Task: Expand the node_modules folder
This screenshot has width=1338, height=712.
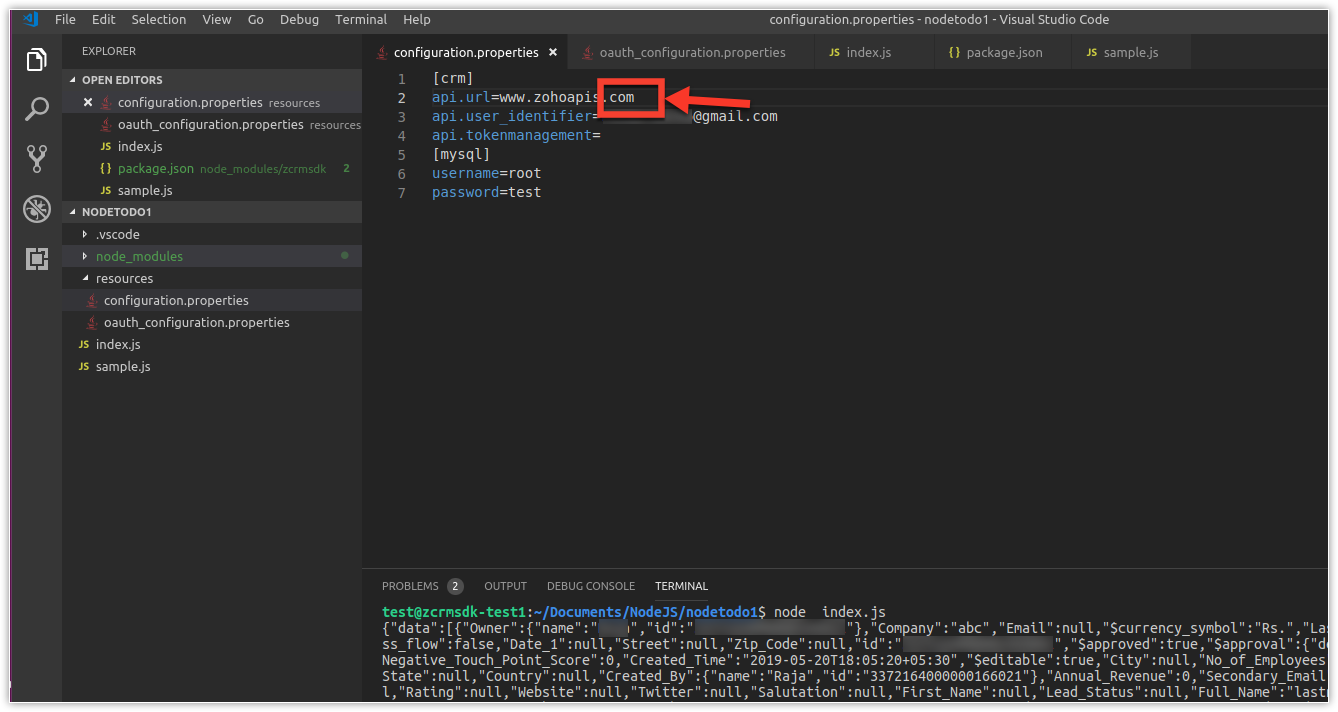Action: point(212,256)
